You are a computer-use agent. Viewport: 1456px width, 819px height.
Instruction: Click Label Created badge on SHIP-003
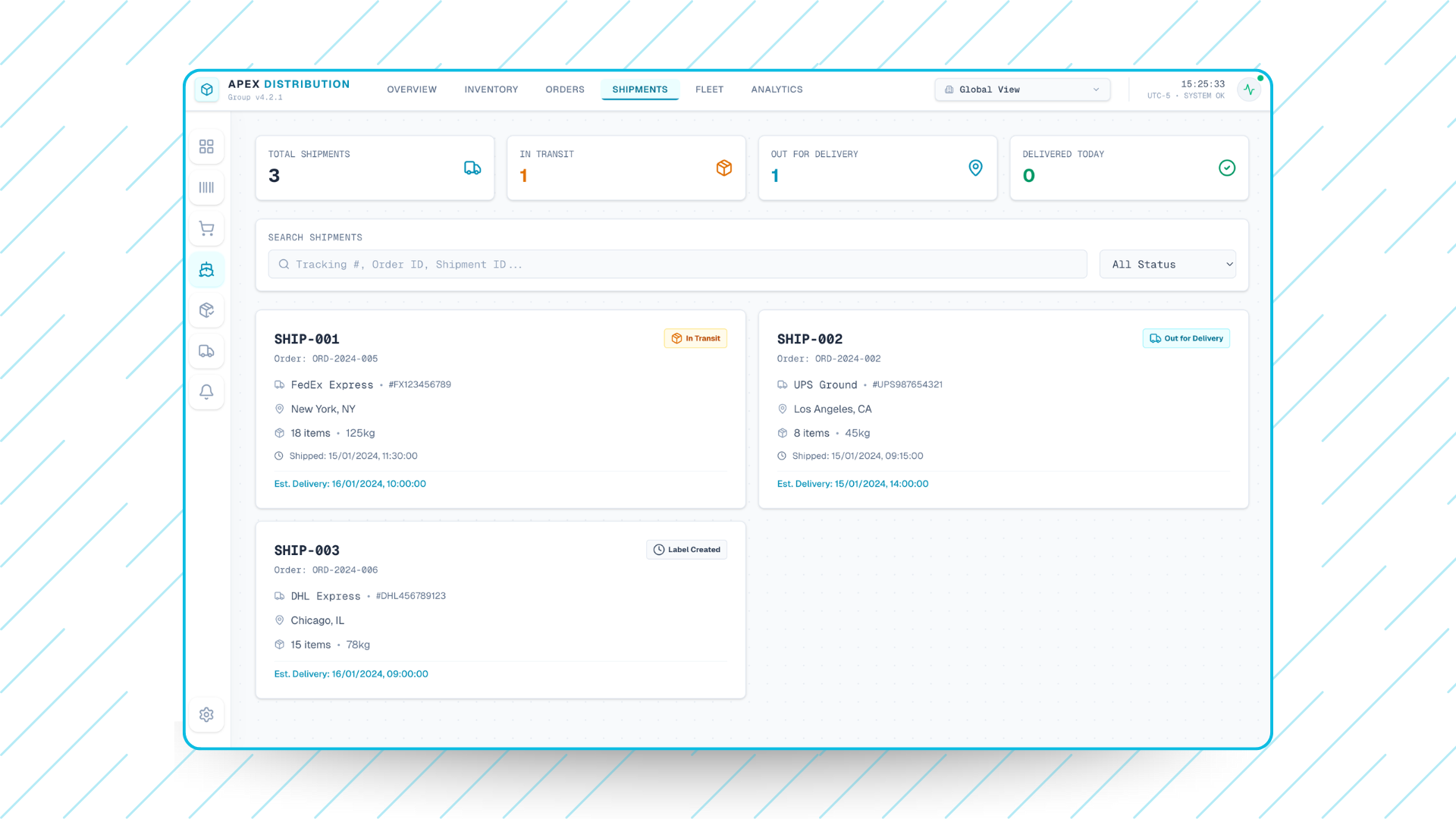(x=686, y=550)
